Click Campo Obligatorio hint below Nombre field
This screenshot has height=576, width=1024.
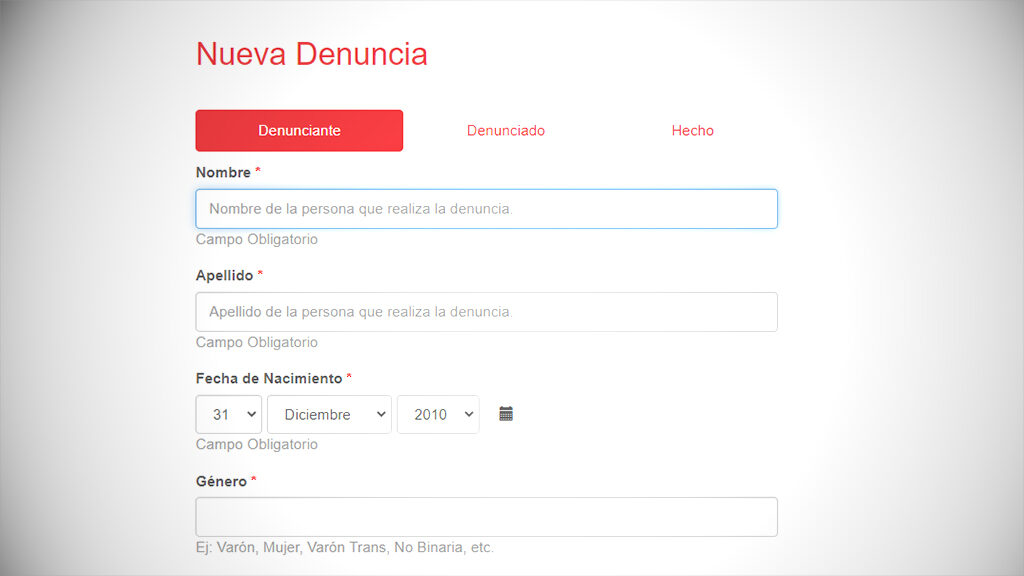256,240
